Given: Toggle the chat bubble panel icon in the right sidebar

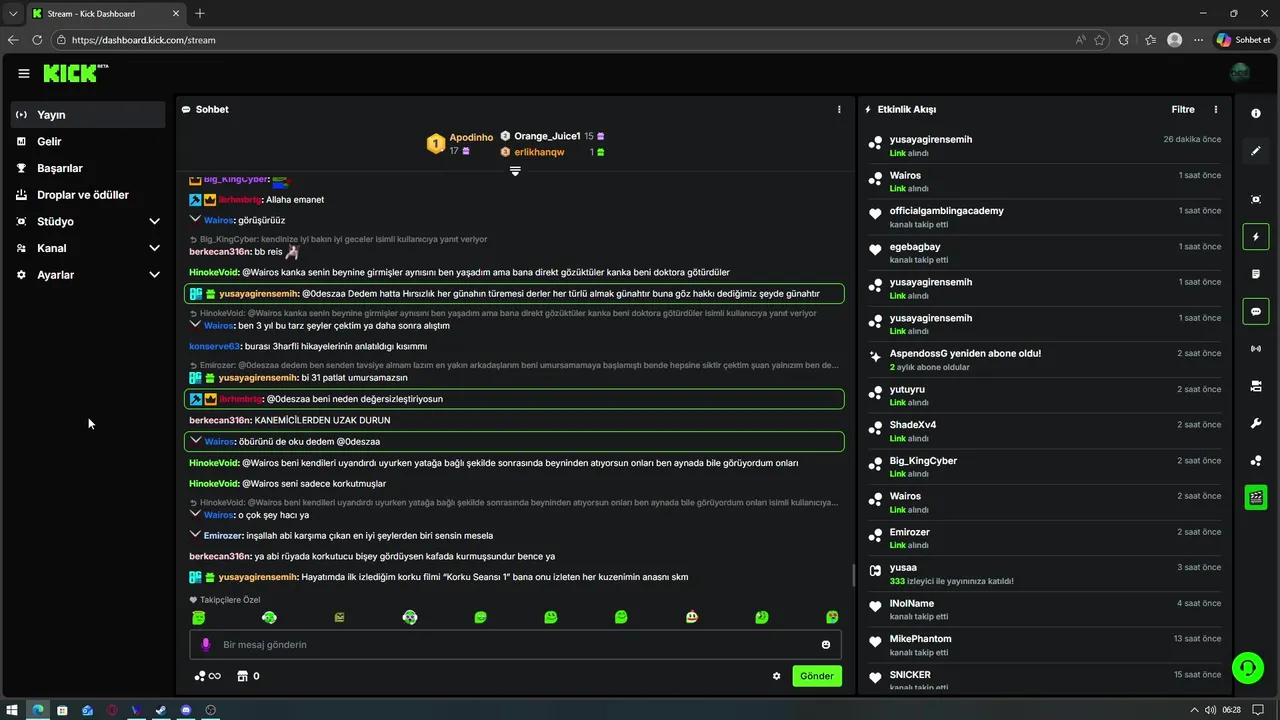Looking at the screenshot, I should point(1256,311).
